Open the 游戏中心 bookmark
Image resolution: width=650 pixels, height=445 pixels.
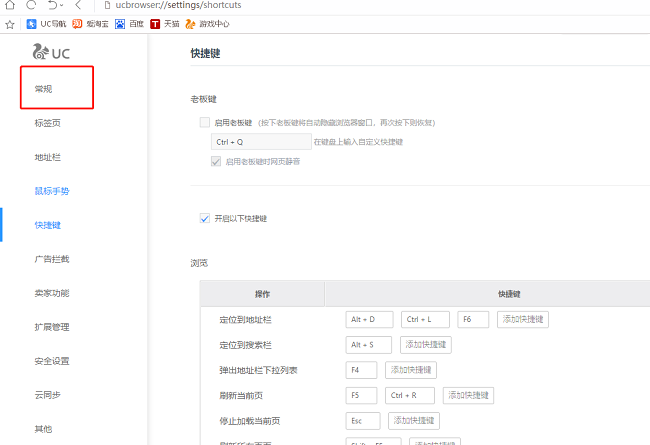pos(207,24)
